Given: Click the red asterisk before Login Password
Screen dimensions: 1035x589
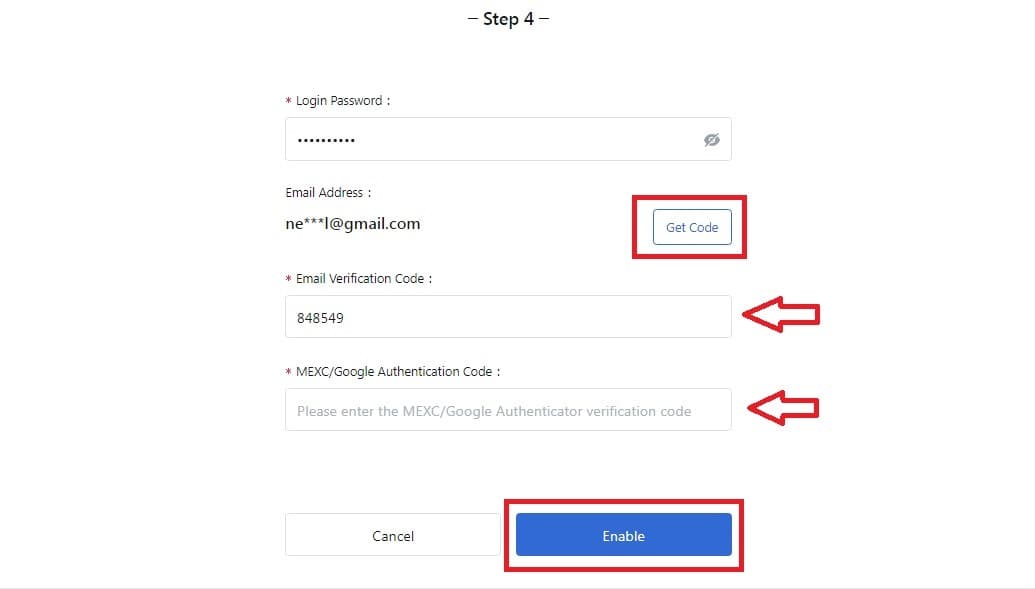Looking at the screenshot, I should tap(288, 101).
